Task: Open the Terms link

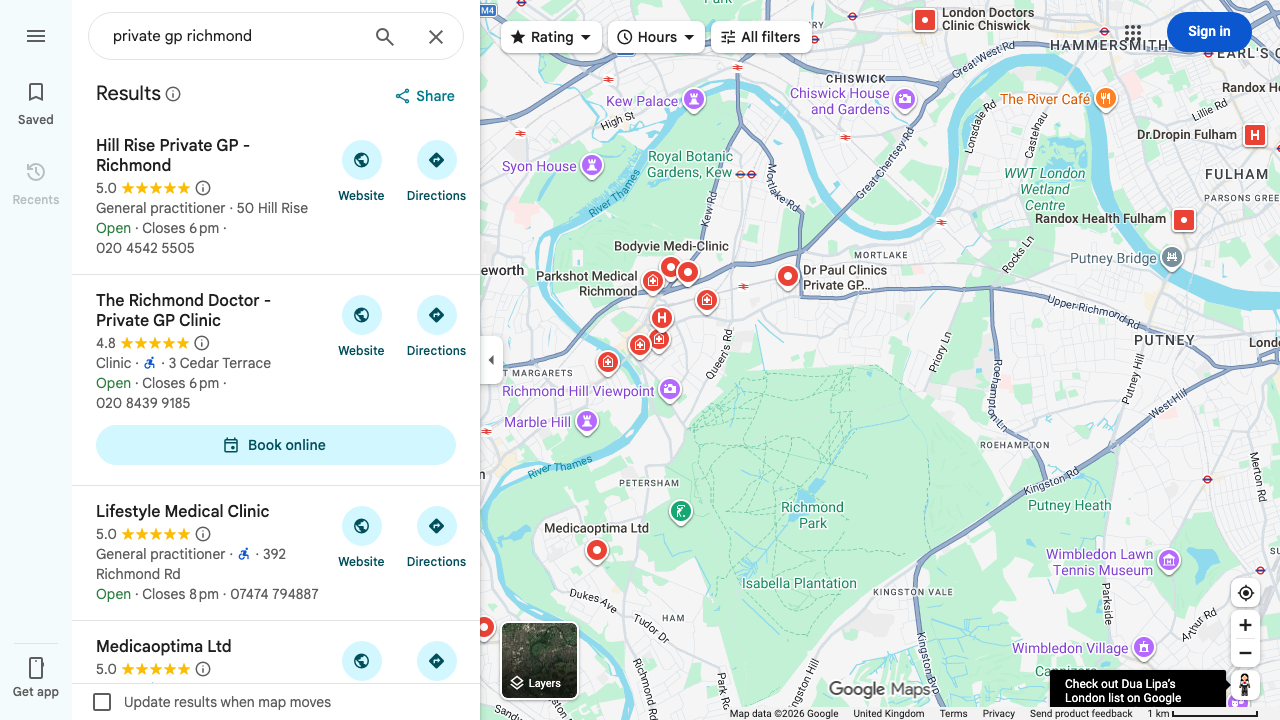Action: coord(953,713)
